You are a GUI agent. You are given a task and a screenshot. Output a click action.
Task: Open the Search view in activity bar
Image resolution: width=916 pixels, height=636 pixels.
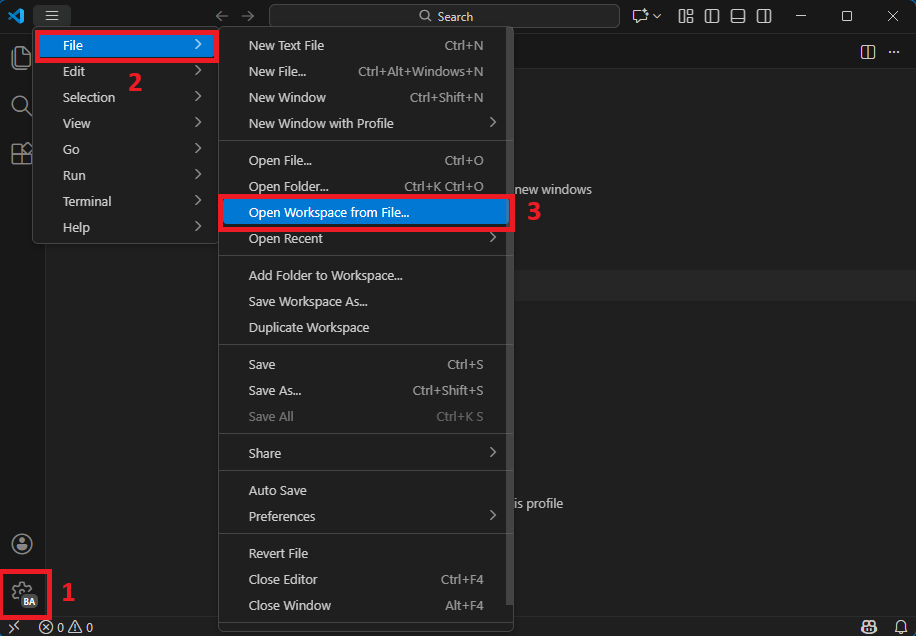pyautogui.click(x=21, y=106)
